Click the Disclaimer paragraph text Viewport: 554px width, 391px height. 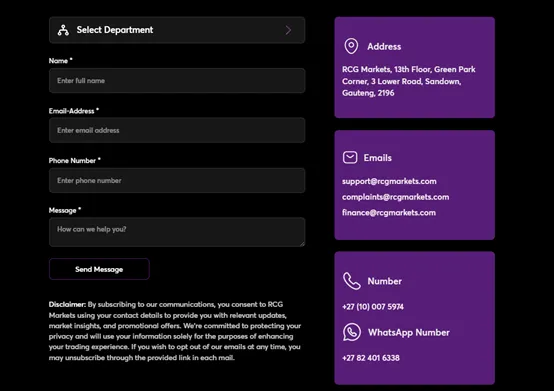click(x=175, y=331)
